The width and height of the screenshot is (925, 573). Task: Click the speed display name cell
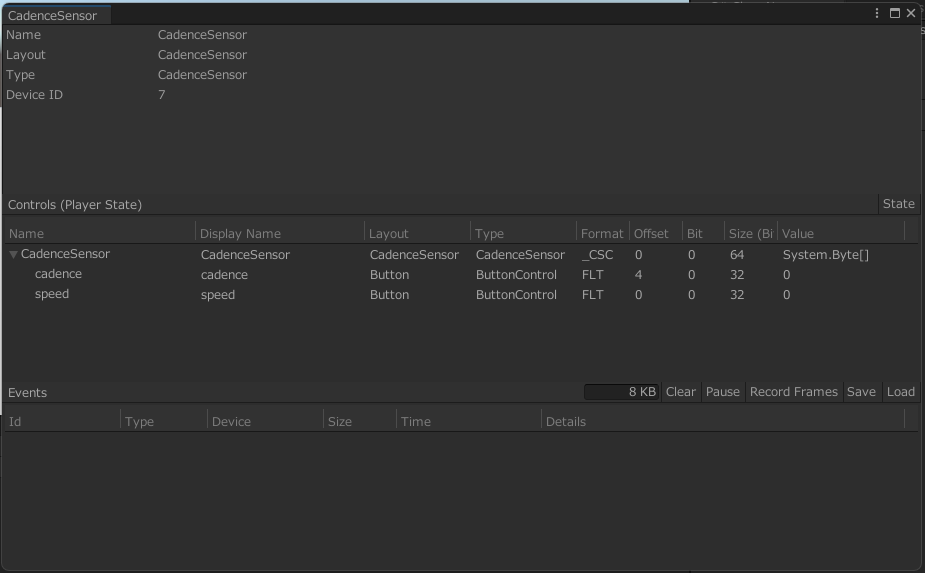(218, 295)
